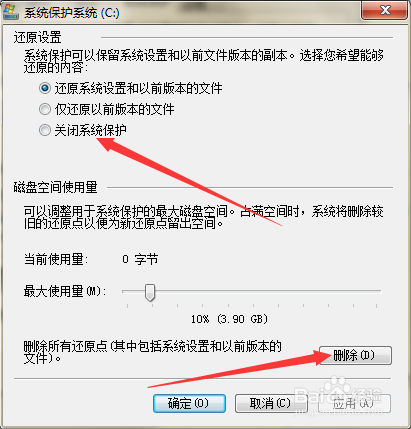Click slider track right of the thumb
411x429 pixels.
click(267, 291)
